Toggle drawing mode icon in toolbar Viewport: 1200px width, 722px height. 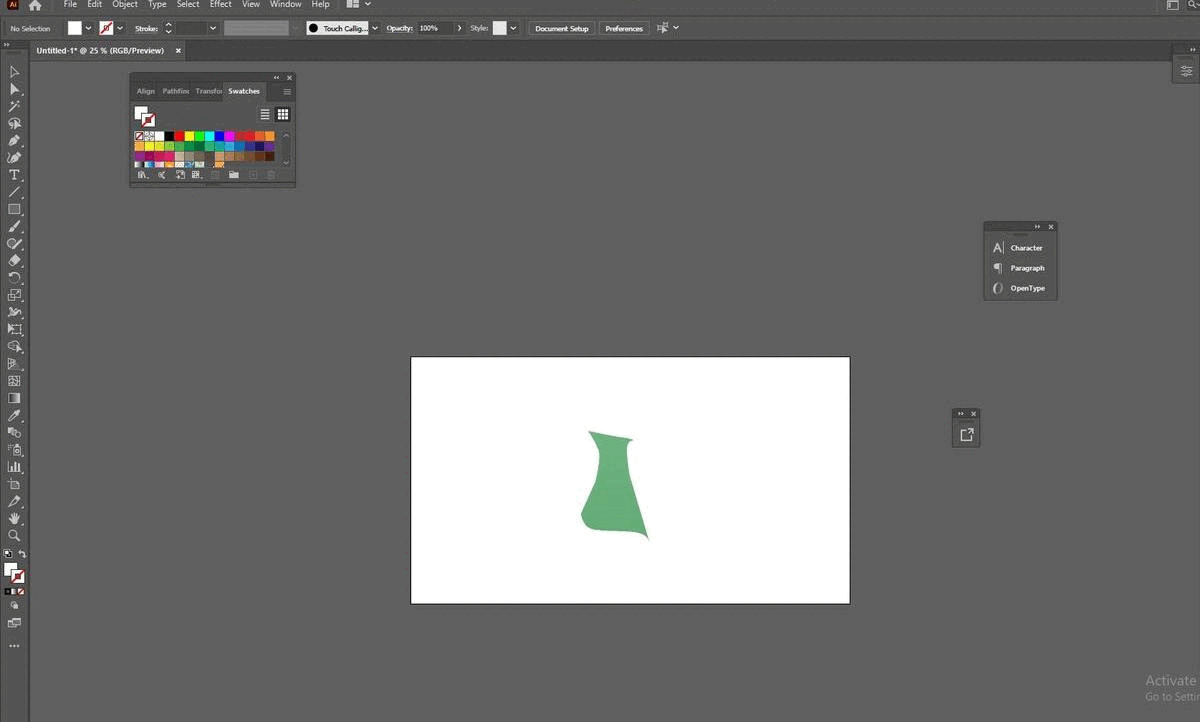click(14, 606)
